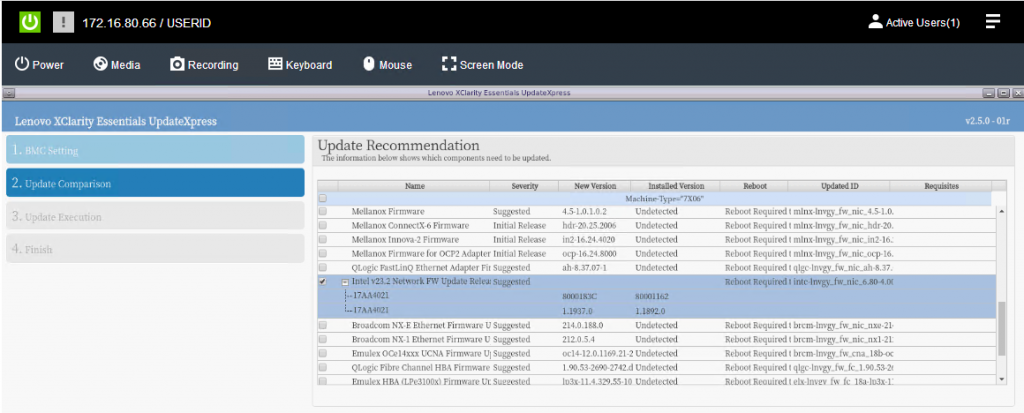Click the Requisites column header
Image resolution: width=1024 pixels, height=413 pixels.
pyautogui.click(x=941, y=186)
